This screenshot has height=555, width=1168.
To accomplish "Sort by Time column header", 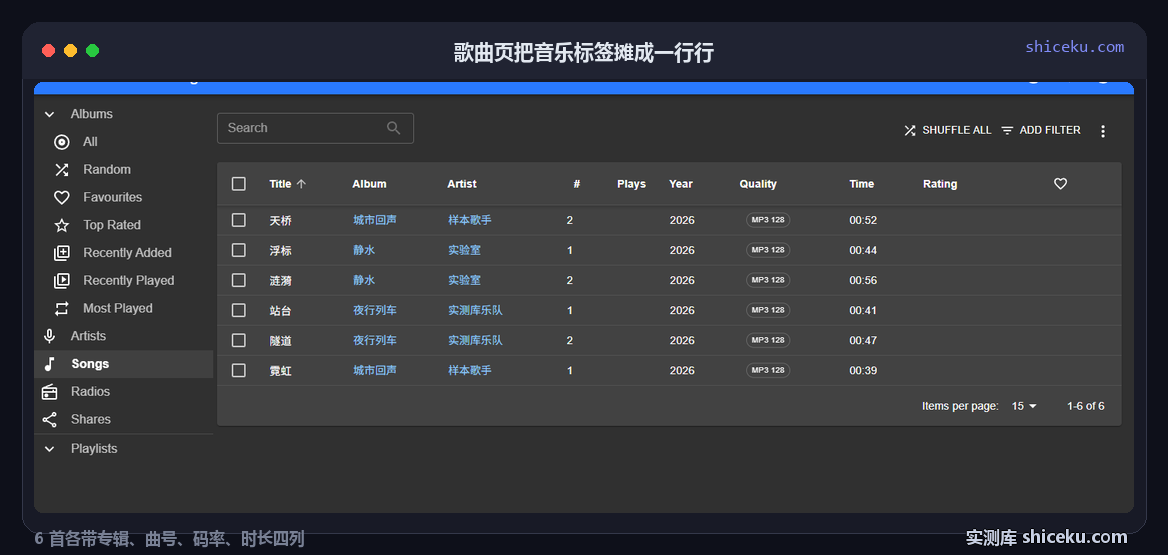I will pyautogui.click(x=862, y=184).
